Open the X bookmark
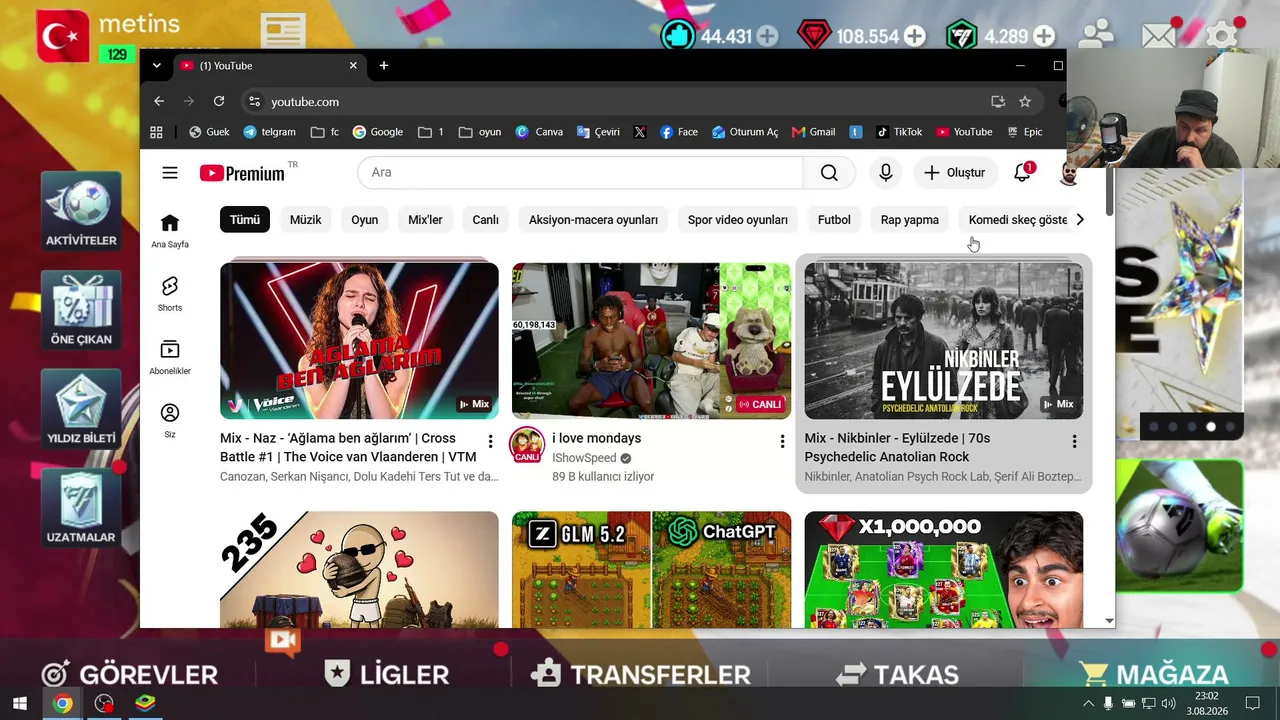1280x720 pixels. (x=640, y=132)
